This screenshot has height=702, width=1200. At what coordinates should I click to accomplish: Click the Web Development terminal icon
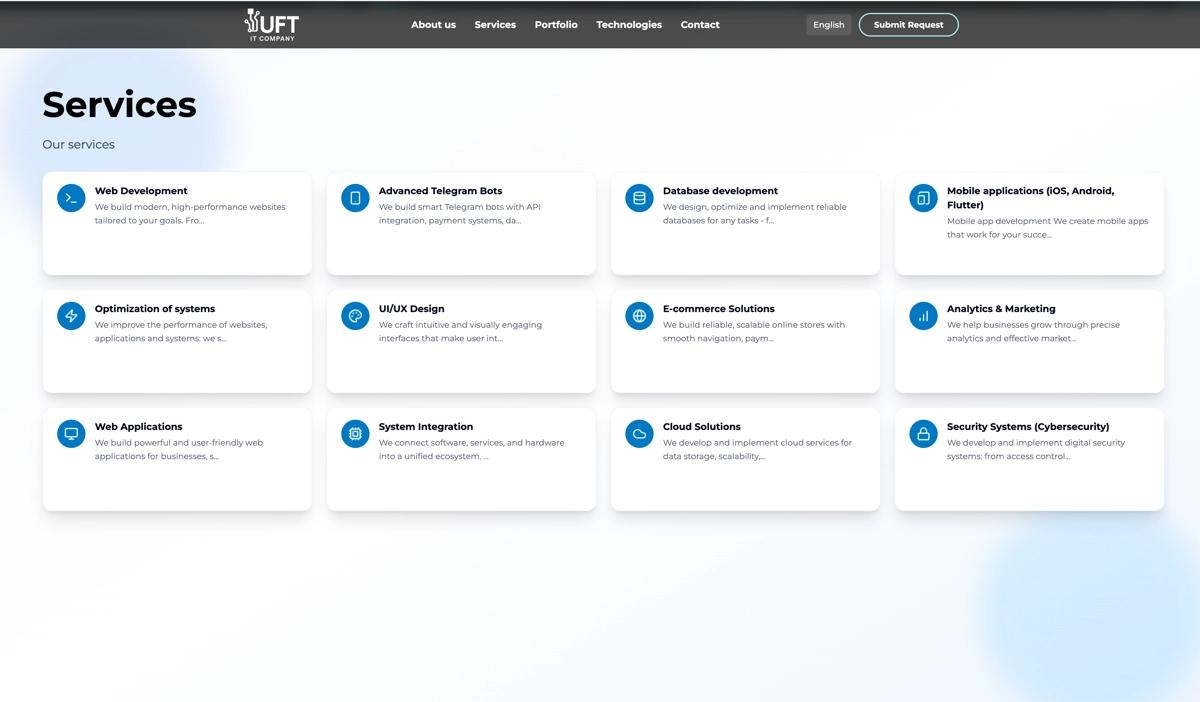point(71,198)
